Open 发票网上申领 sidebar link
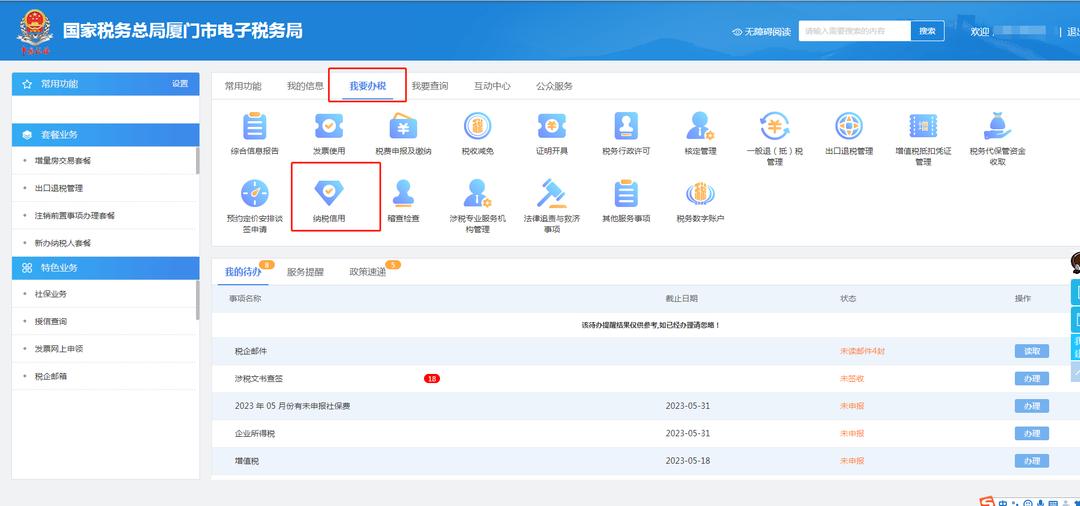1080x506 pixels. coord(59,349)
